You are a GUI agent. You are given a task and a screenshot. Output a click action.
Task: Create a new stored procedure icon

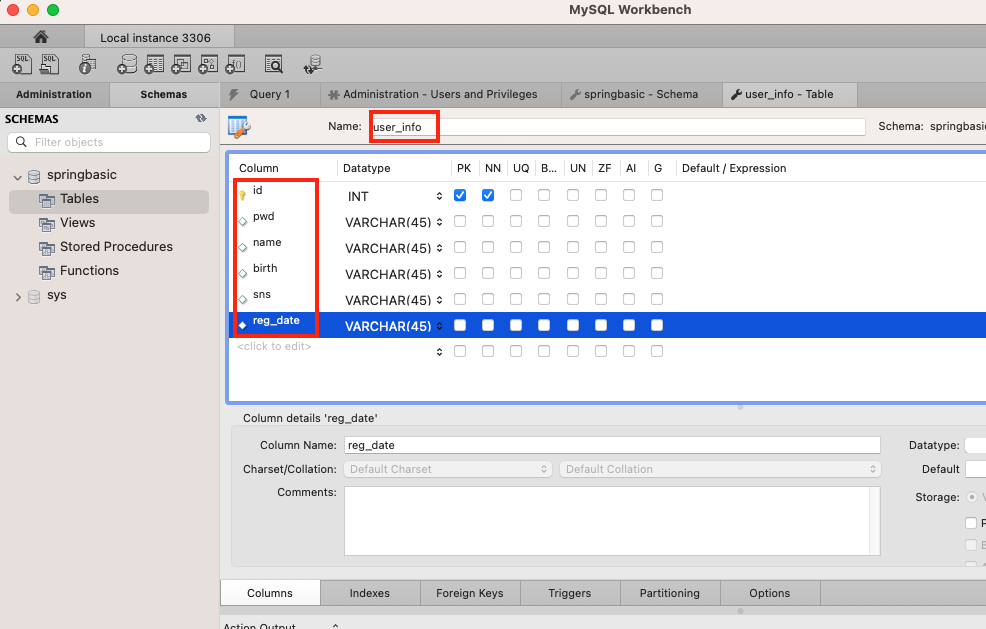[x=208, y=64]
